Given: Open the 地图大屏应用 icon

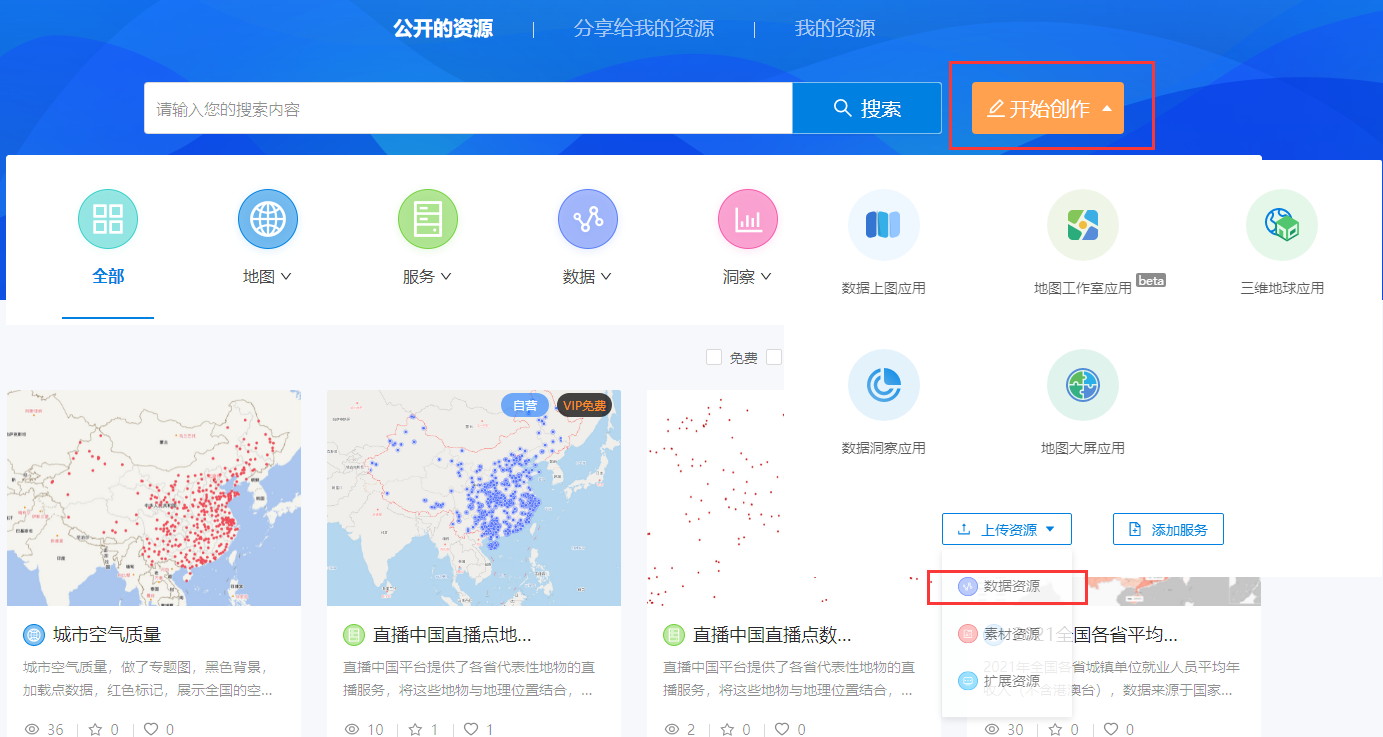Looking at the screenshot, I should pos(1082,385).
